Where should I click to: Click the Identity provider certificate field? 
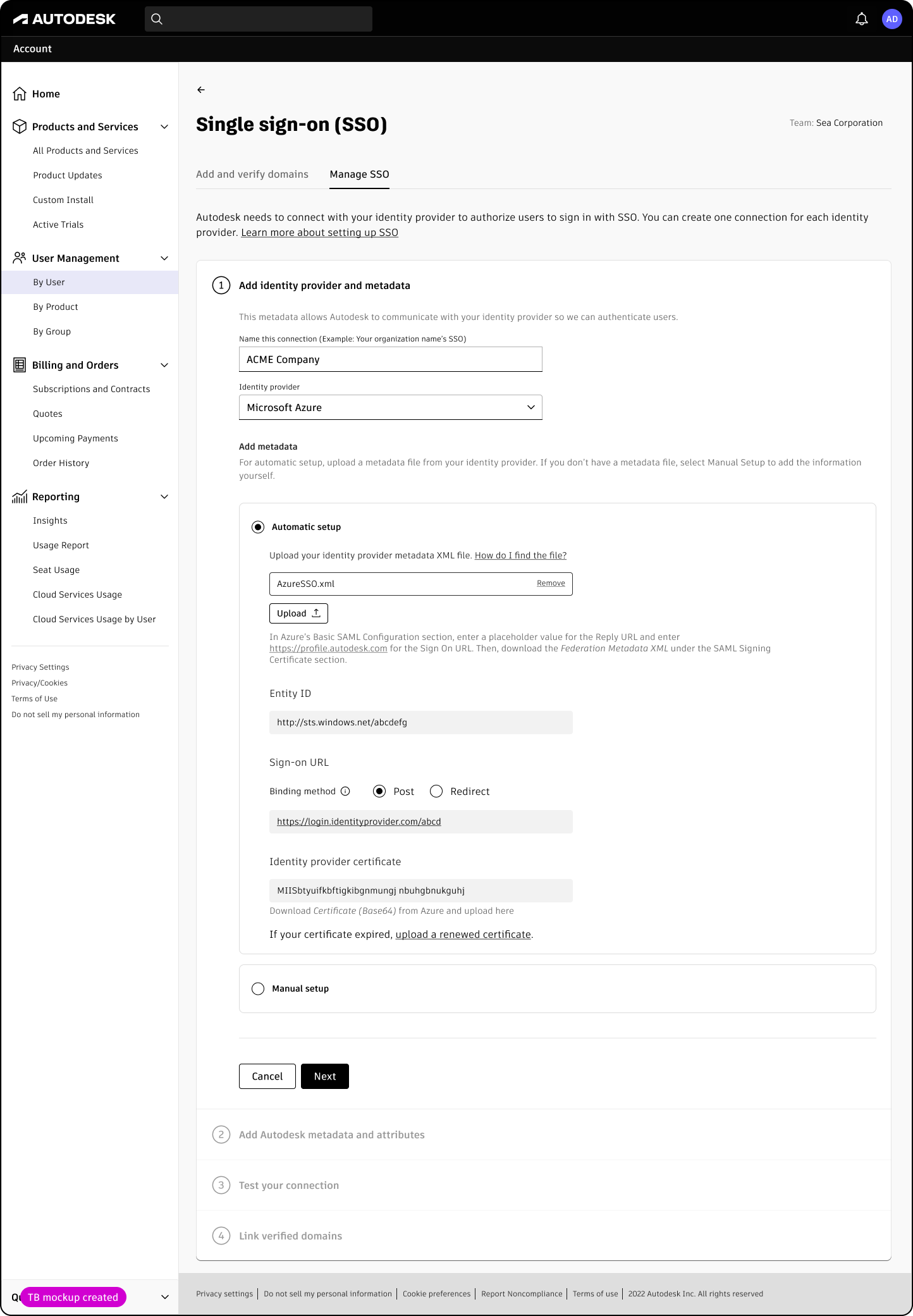click(x=421, y=890)
